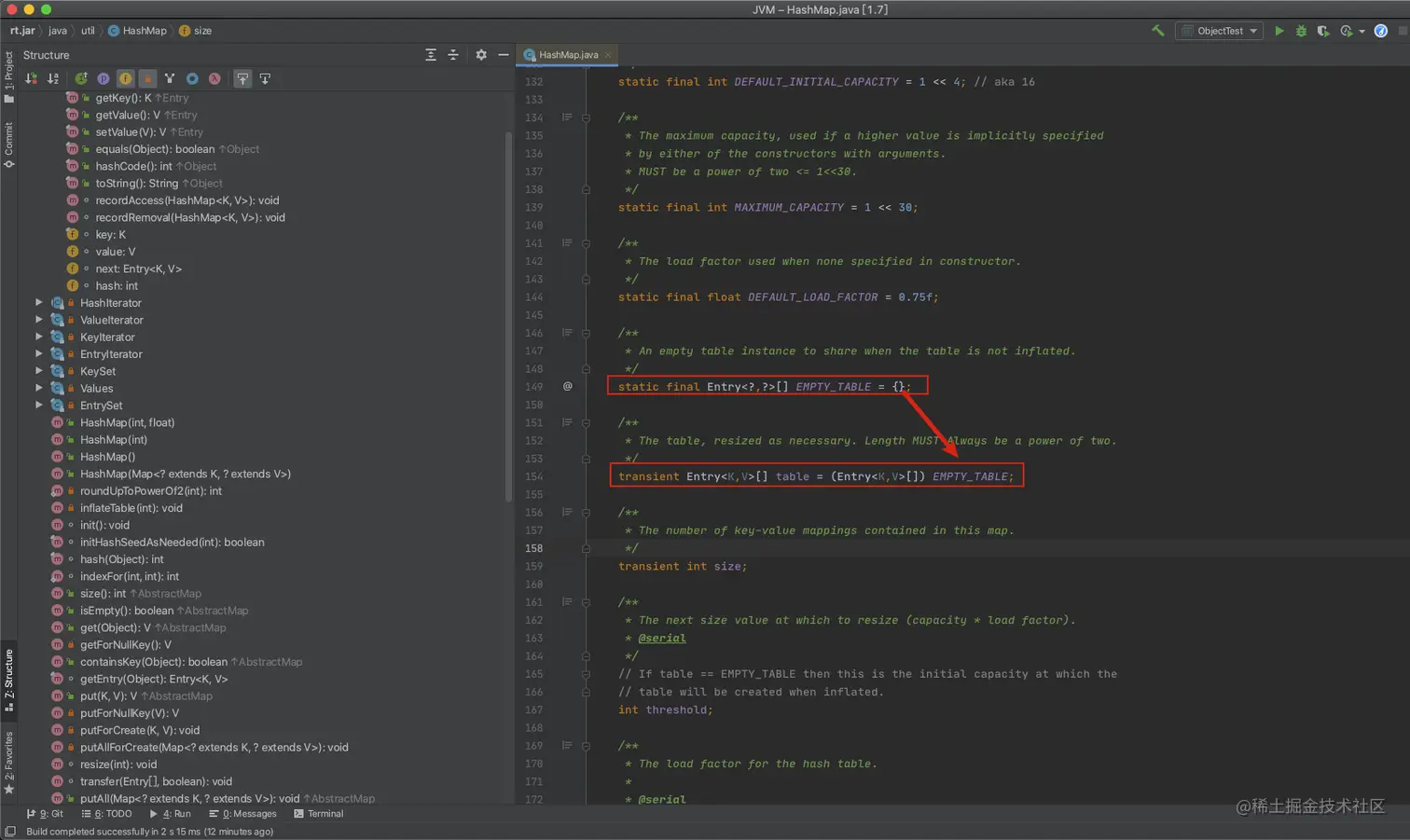Click the blue gauge icon in toolbar

pyautogui.click(x=1381, y=31)
